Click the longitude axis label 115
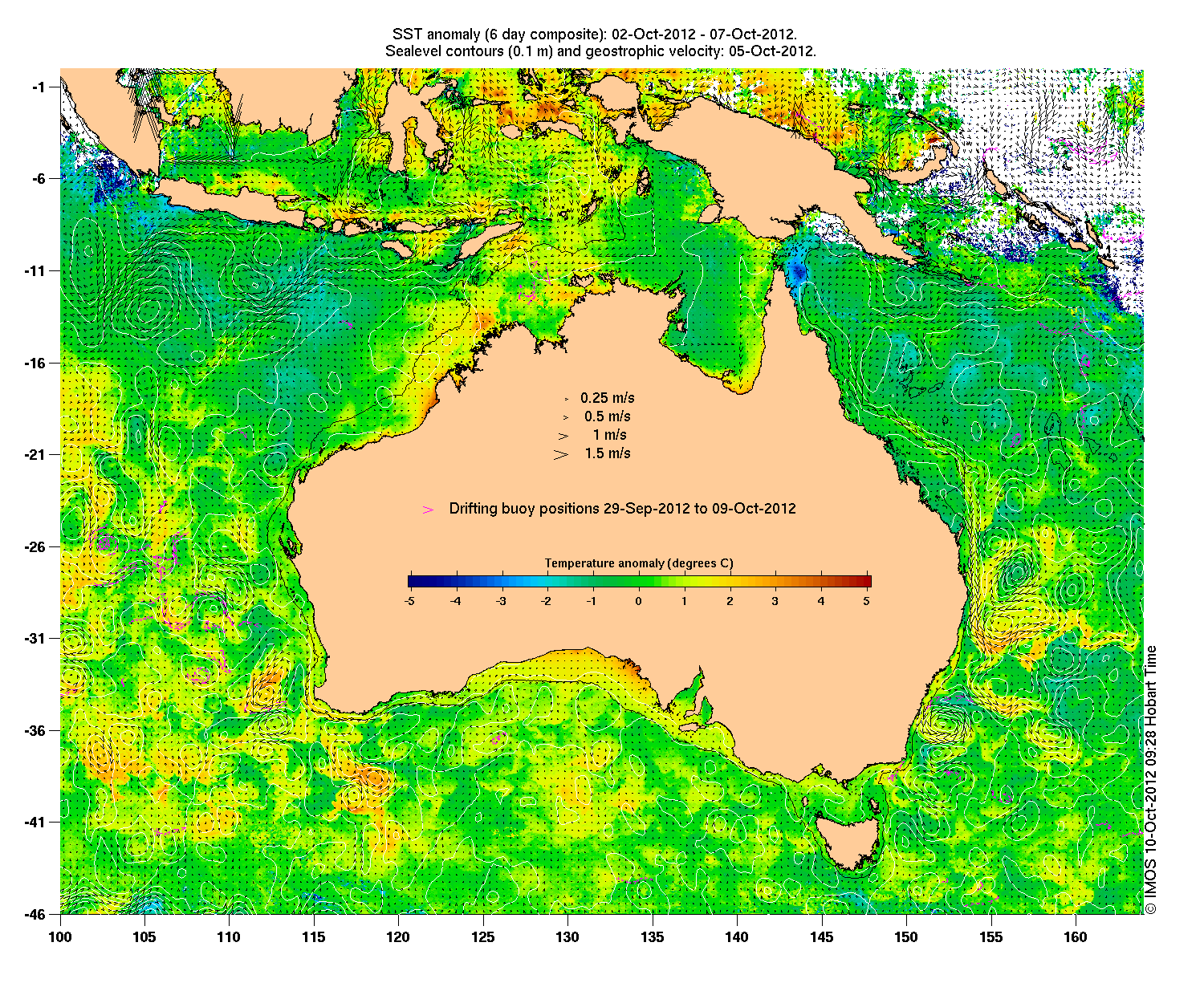 [x=314, y=936]
